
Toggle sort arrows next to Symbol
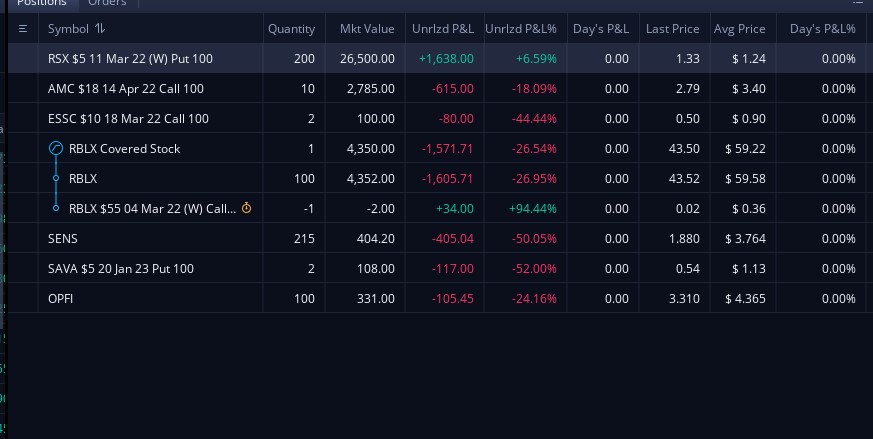(x=100, y=28)
